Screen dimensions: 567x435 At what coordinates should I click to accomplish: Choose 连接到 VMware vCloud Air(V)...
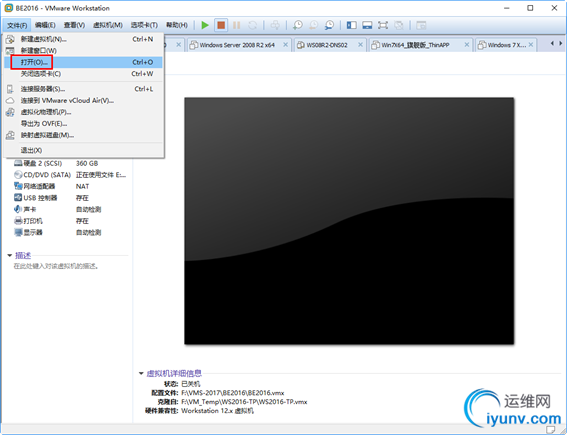[x=84, y=101]
